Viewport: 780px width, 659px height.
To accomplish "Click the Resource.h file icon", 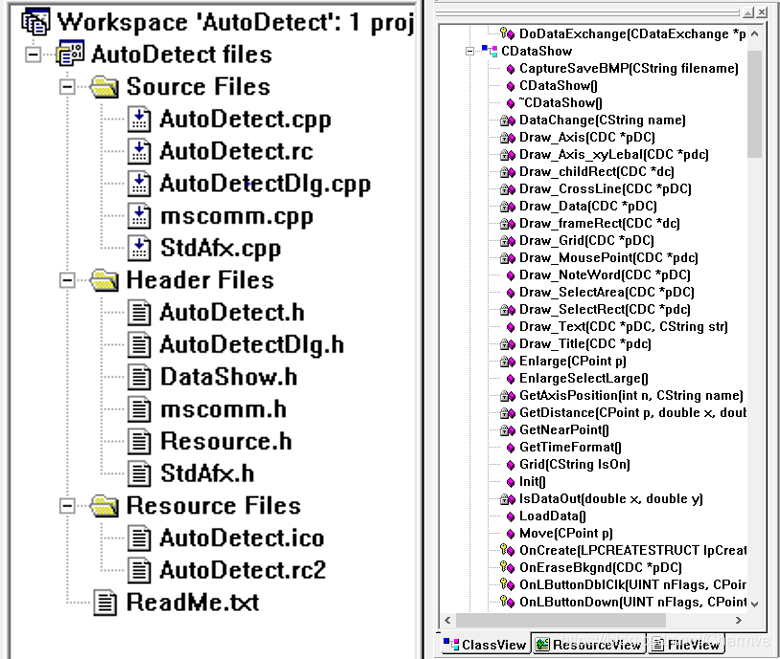I will click(x=139, y=442).
